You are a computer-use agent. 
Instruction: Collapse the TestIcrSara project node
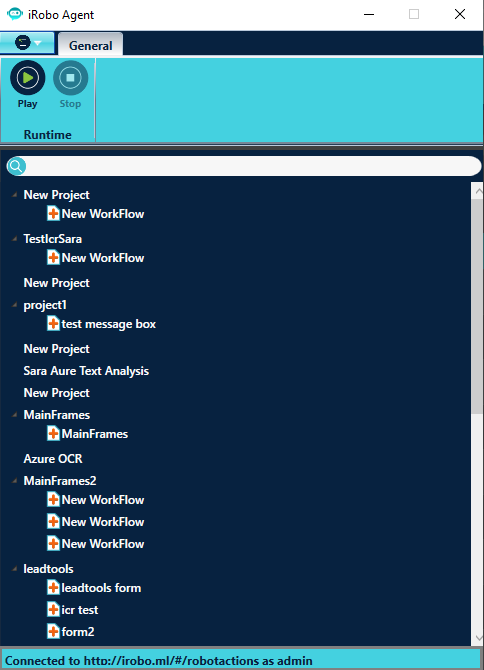15,239
